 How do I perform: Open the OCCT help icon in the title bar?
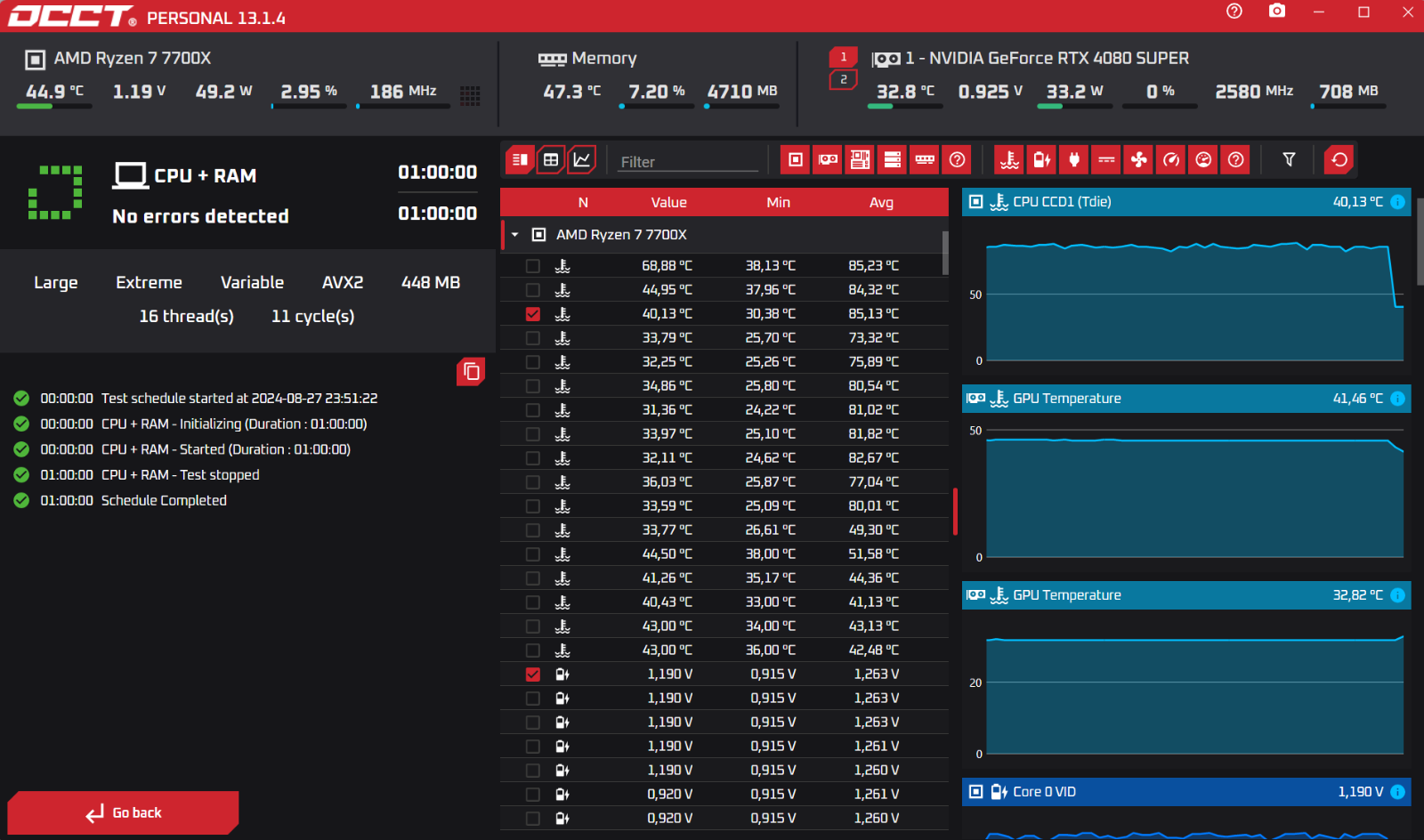click(1234, 12)
